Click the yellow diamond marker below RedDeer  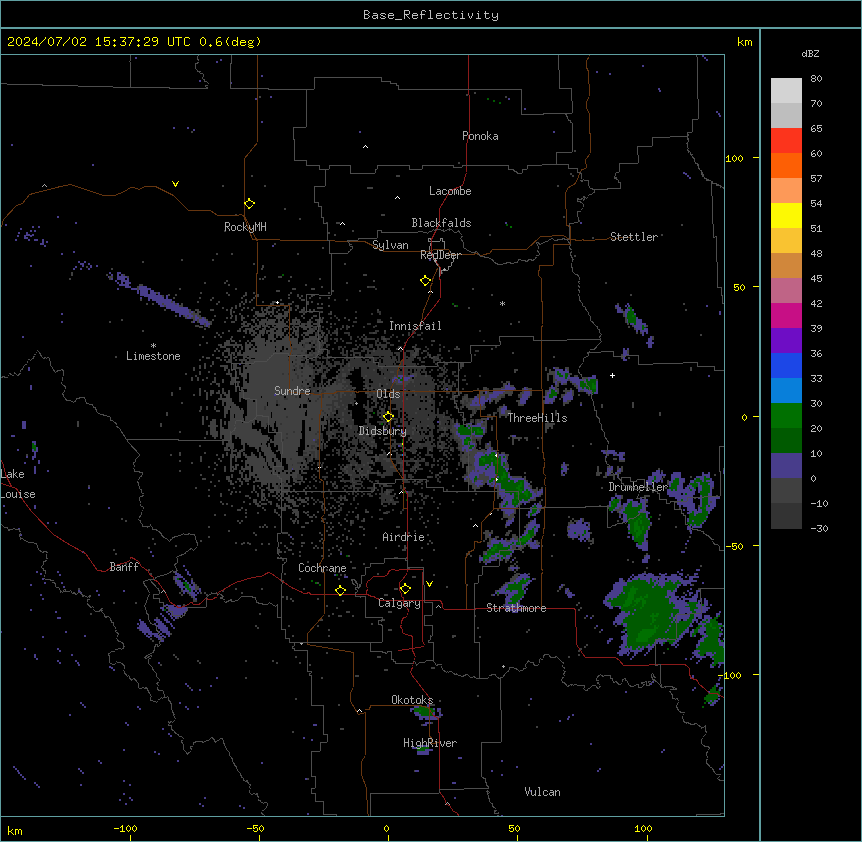click(426, 281)
